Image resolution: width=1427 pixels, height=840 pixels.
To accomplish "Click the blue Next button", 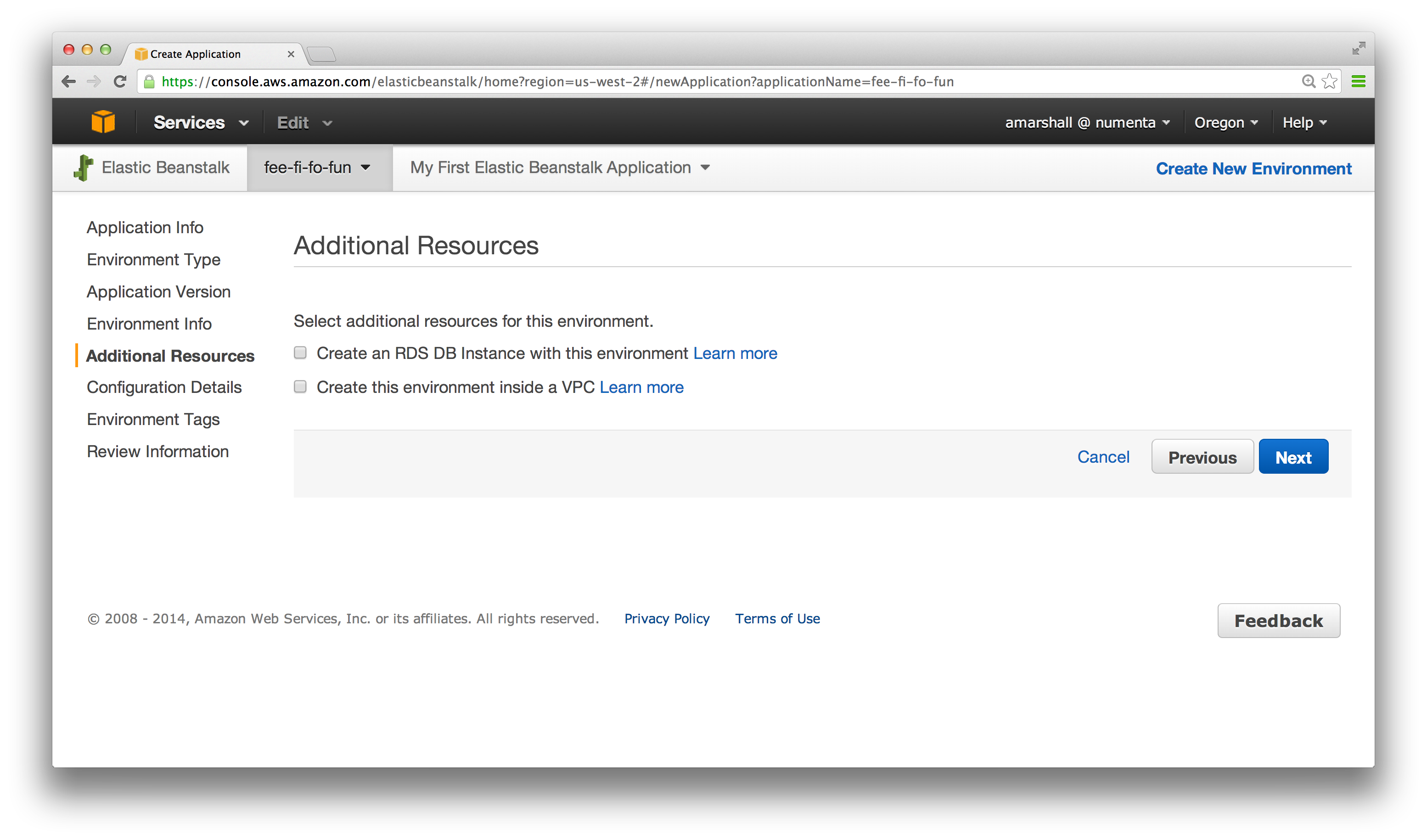I will 1293,457.
